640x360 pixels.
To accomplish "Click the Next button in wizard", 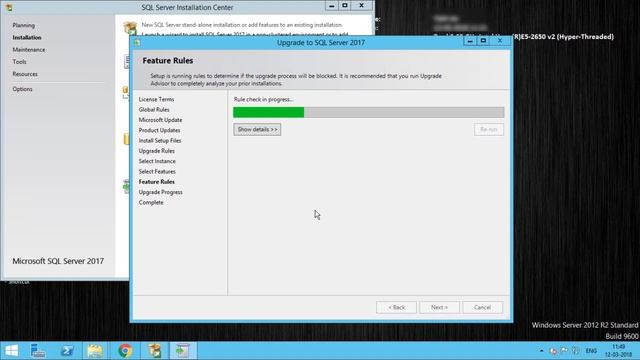I will click(439, 307).
